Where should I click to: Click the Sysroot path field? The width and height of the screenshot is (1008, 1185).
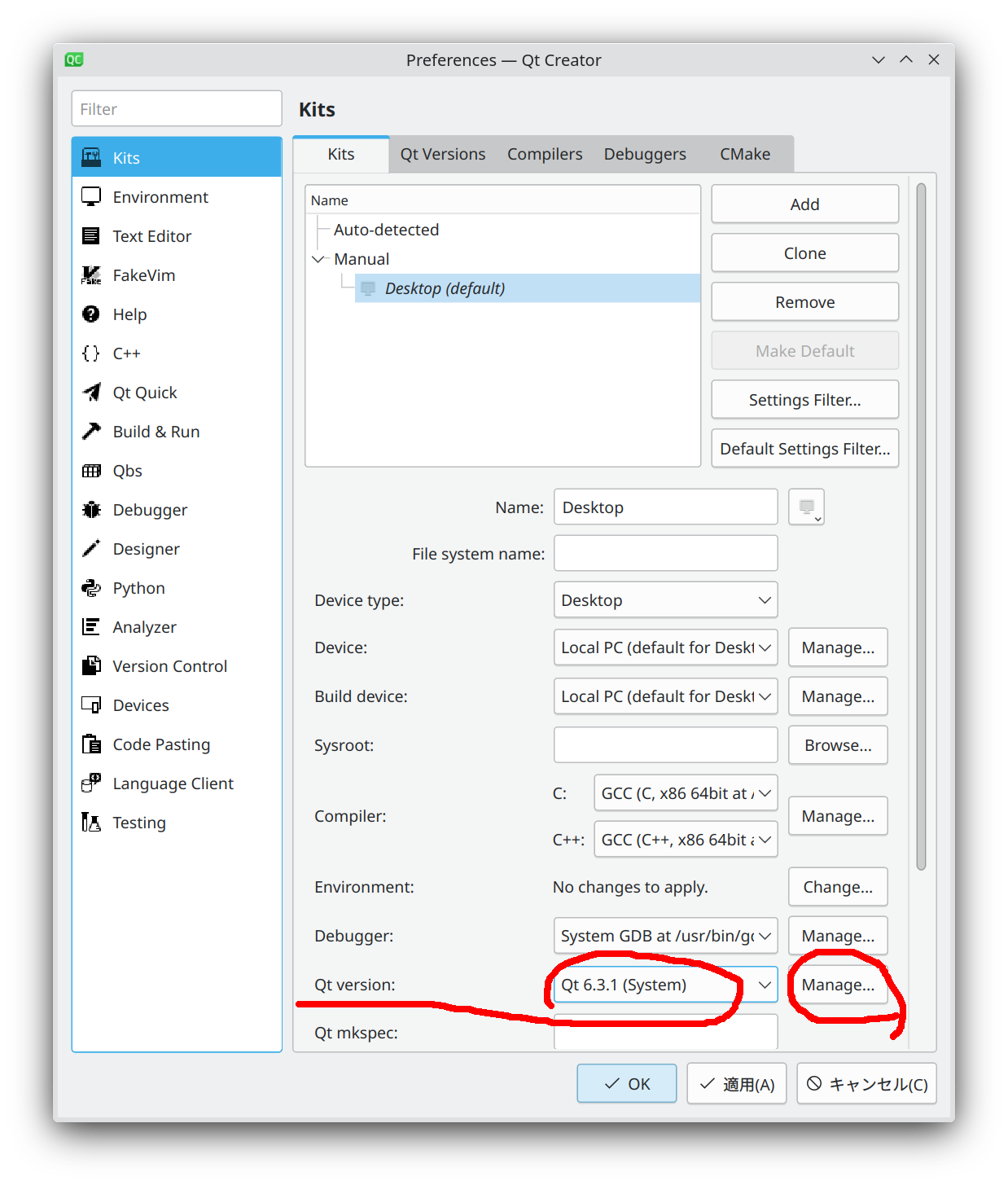coord(666,745)
